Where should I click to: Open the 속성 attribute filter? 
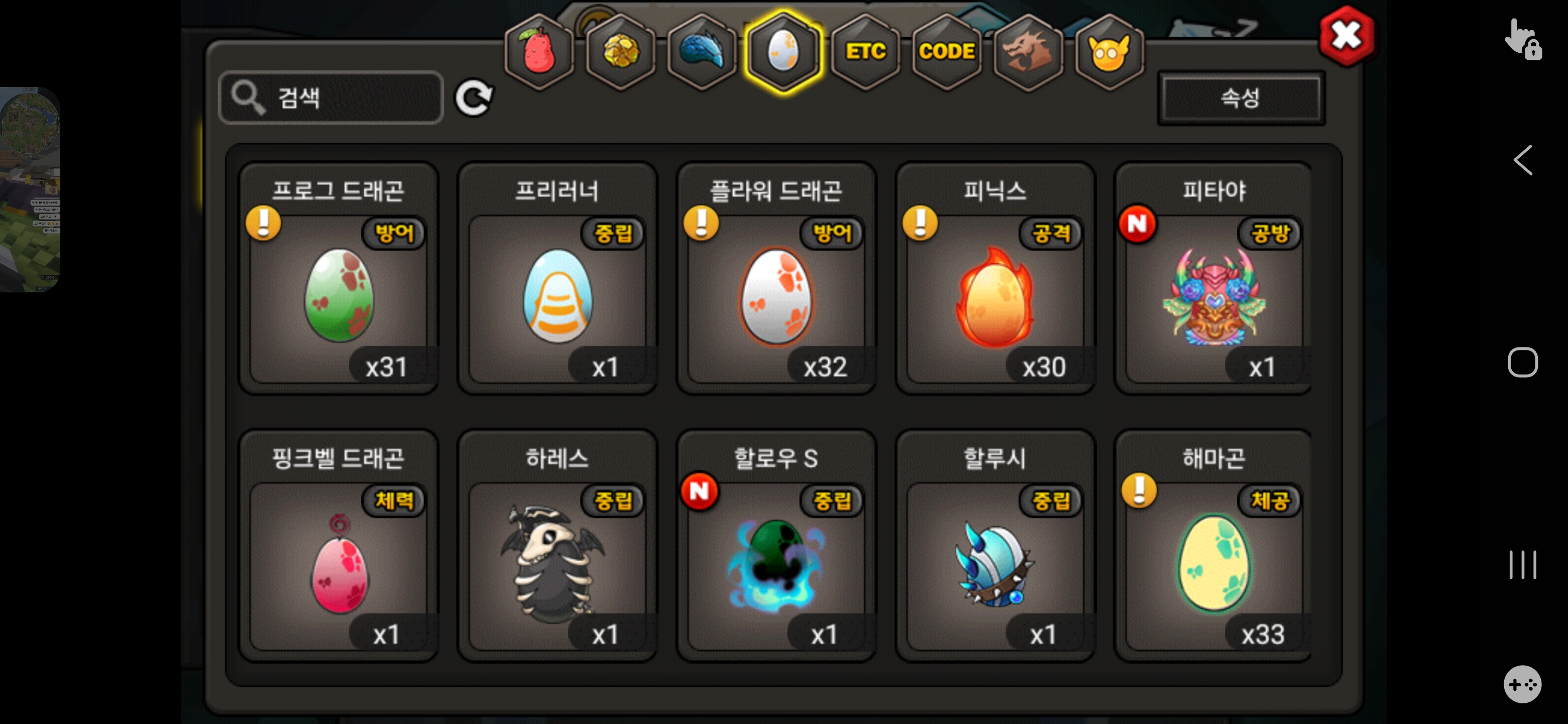tap(1240, 98)
